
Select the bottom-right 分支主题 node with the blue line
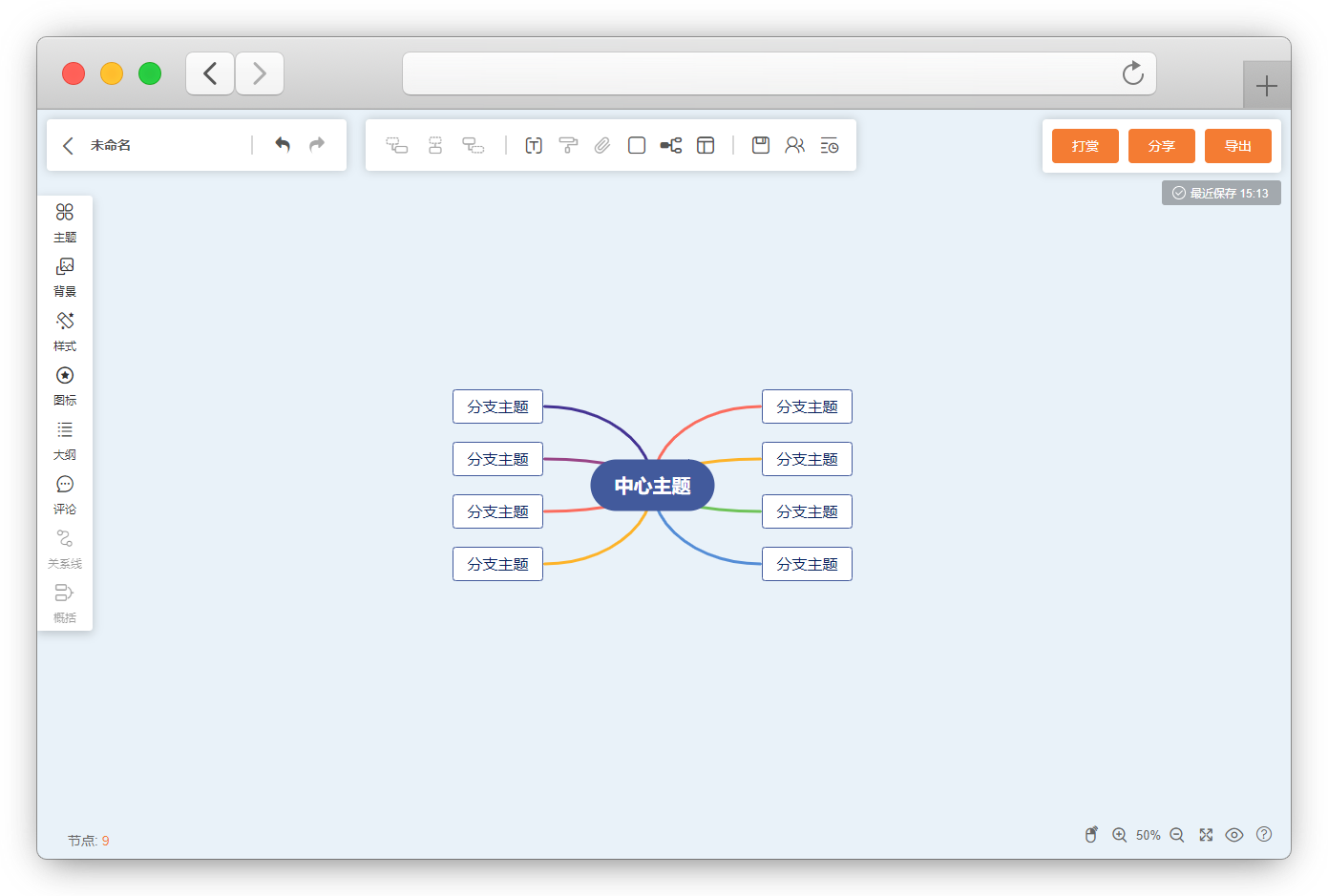point(807,564)
